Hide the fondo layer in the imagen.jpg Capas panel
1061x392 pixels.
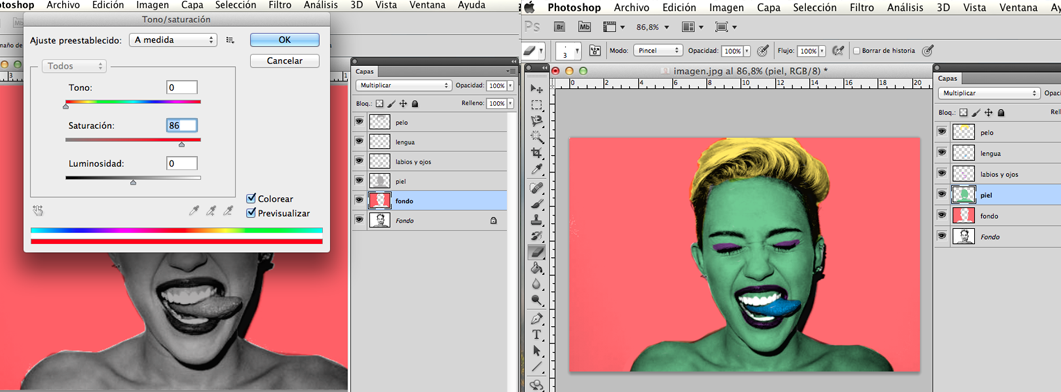coord(942,215)
